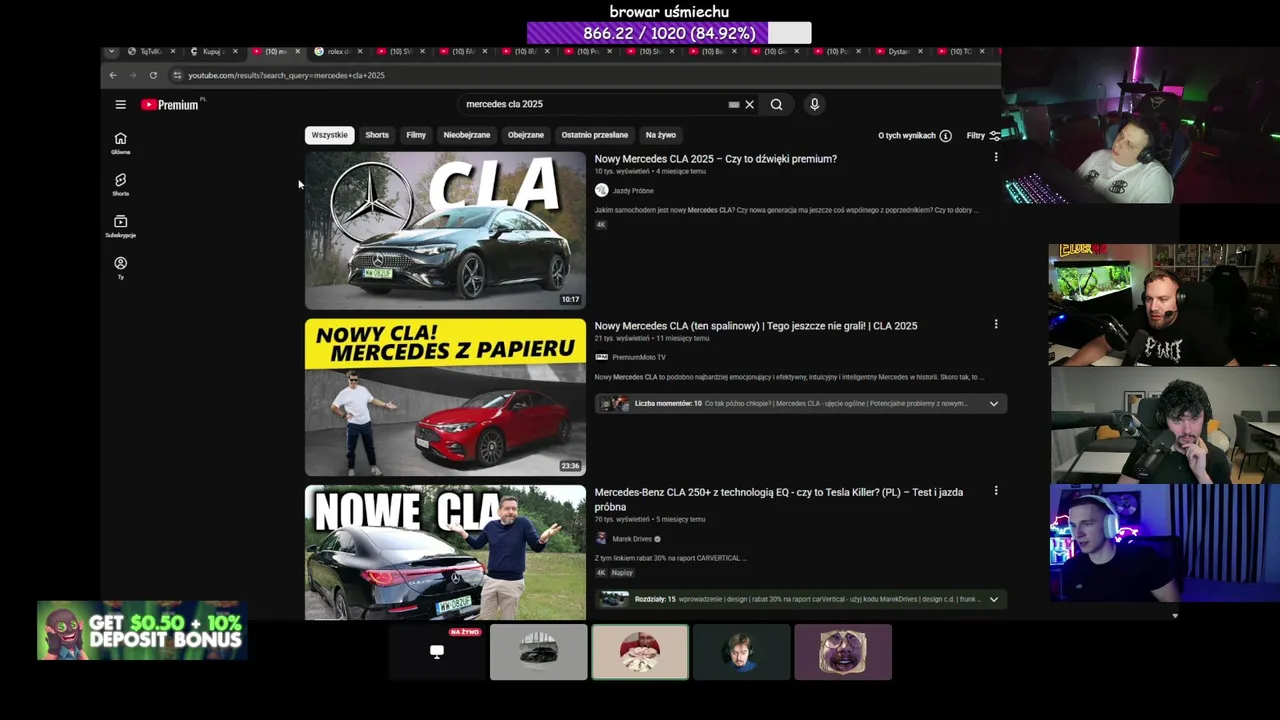Close the 'Kupuj' browser tab
Image resolution: width=1280 pixels, height=720 pixels.
235,51
